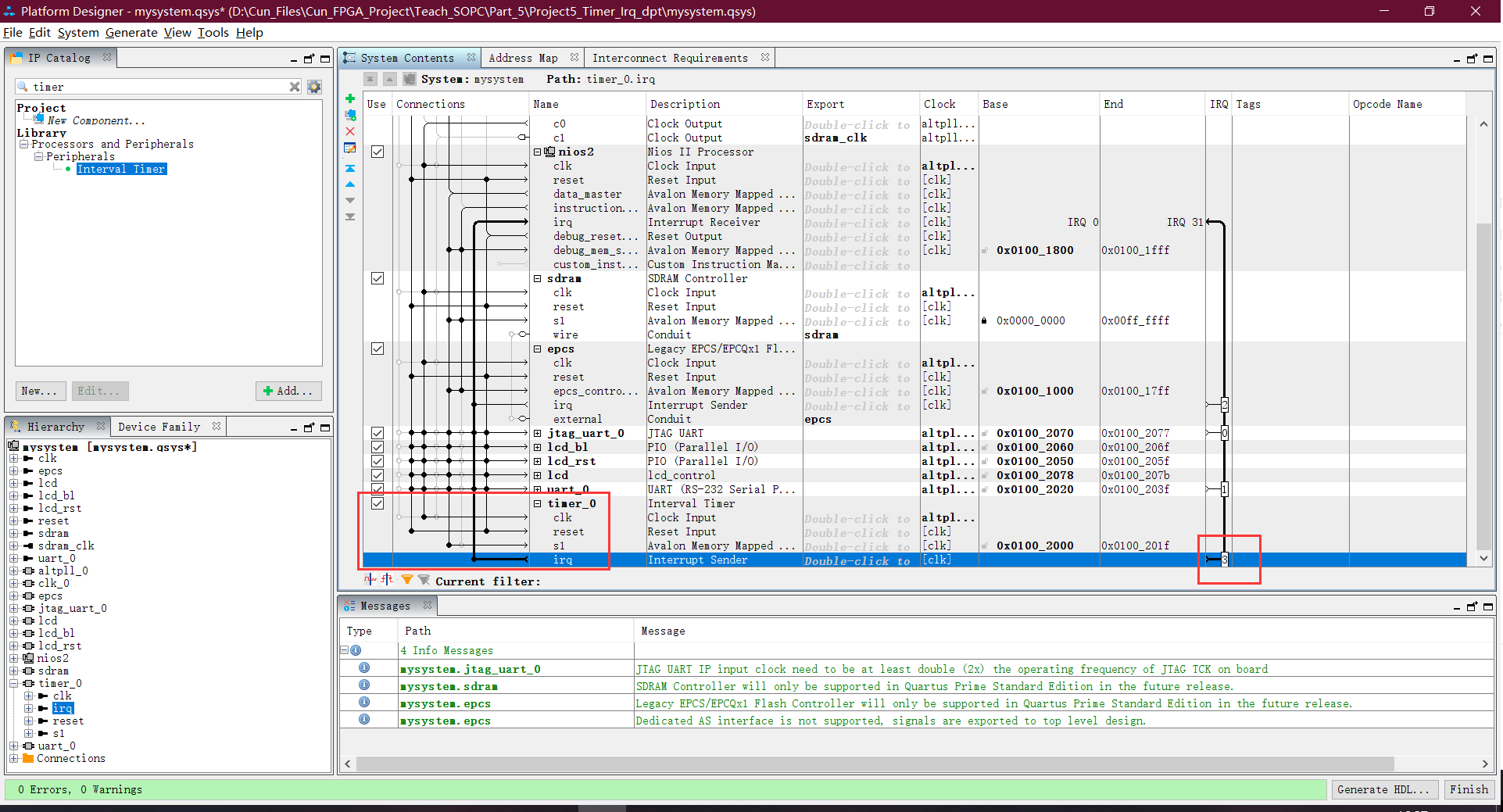The width and height of the screenshot is (1503, 812).
Task: Open the System menu
Action: tap(78, 32)
